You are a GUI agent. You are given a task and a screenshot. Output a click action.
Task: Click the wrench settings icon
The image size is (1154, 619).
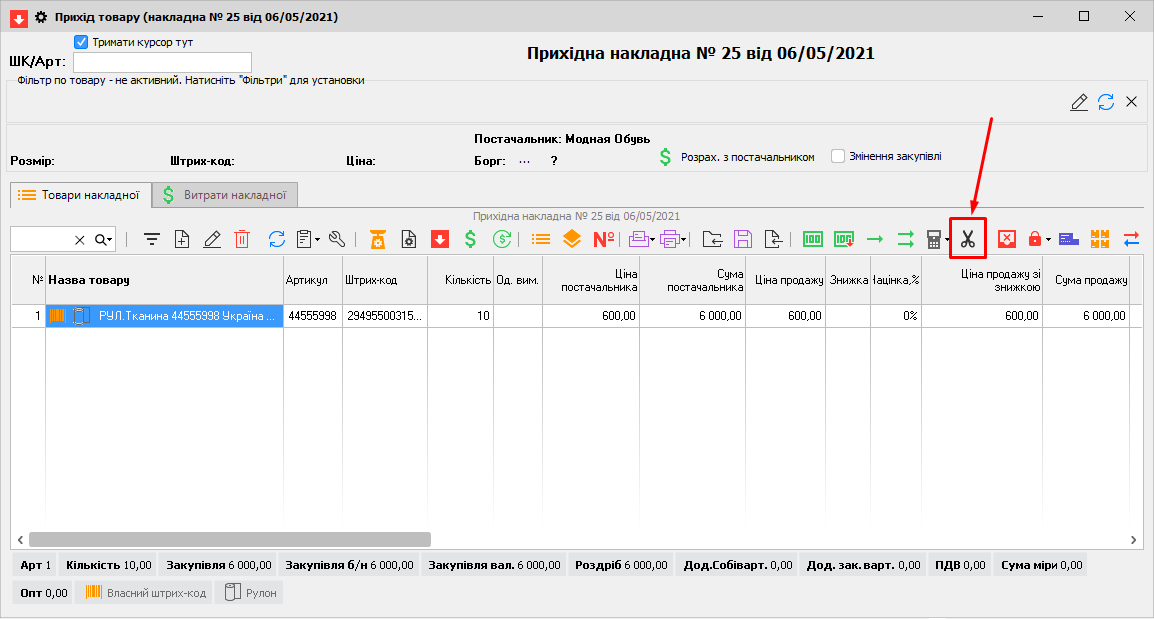coord(336,239)
